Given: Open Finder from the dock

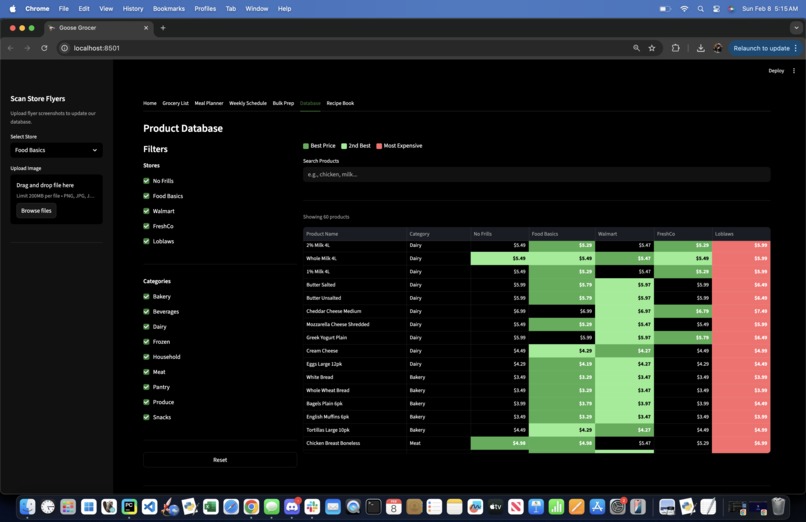Looking at the screenshot, I should [27, 507].
